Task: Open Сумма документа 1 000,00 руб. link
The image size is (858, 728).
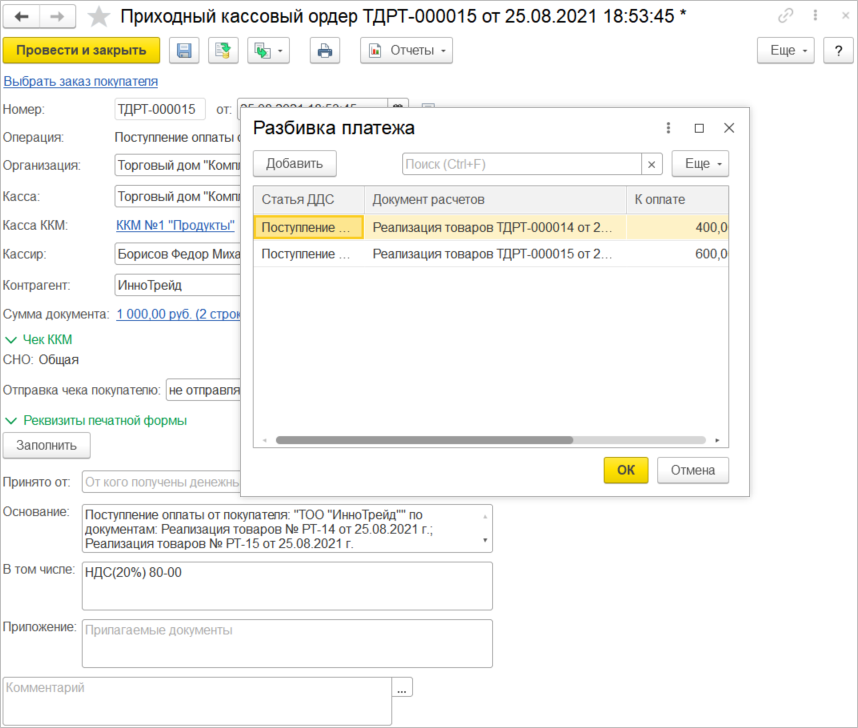Action: point(178,315)
